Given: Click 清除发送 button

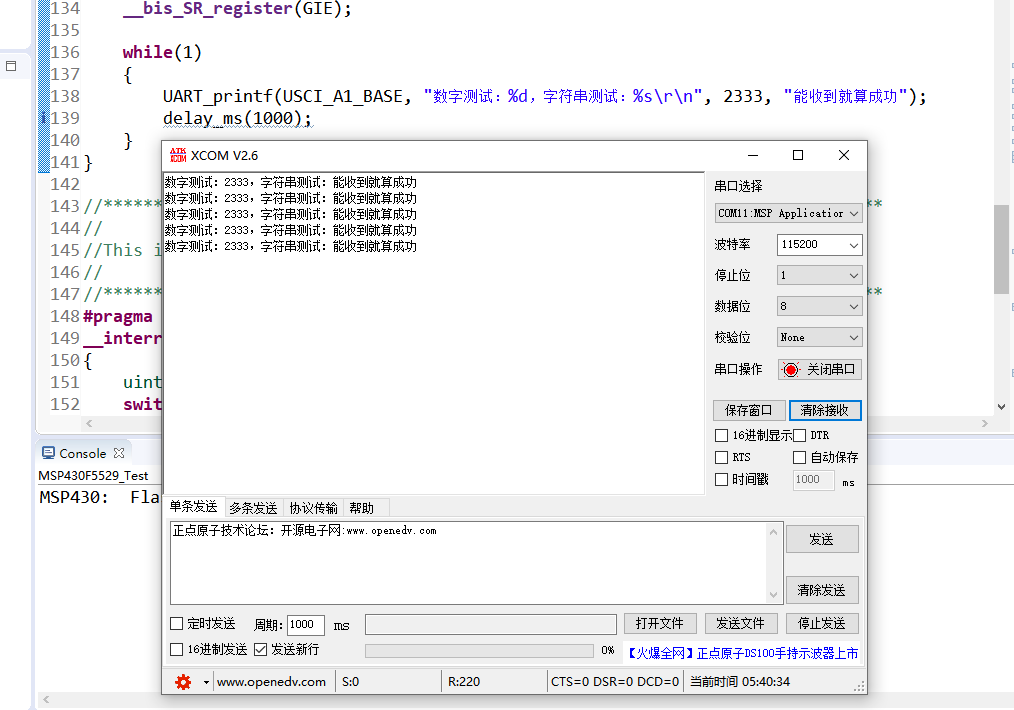Looking at the screenshot, I should pyautogui.click(x=822, y=590).
